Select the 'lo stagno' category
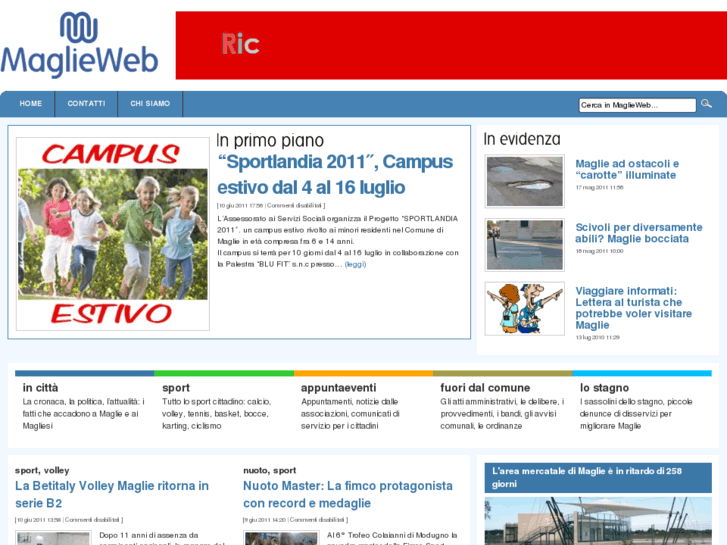 click(x=604, y=388)
